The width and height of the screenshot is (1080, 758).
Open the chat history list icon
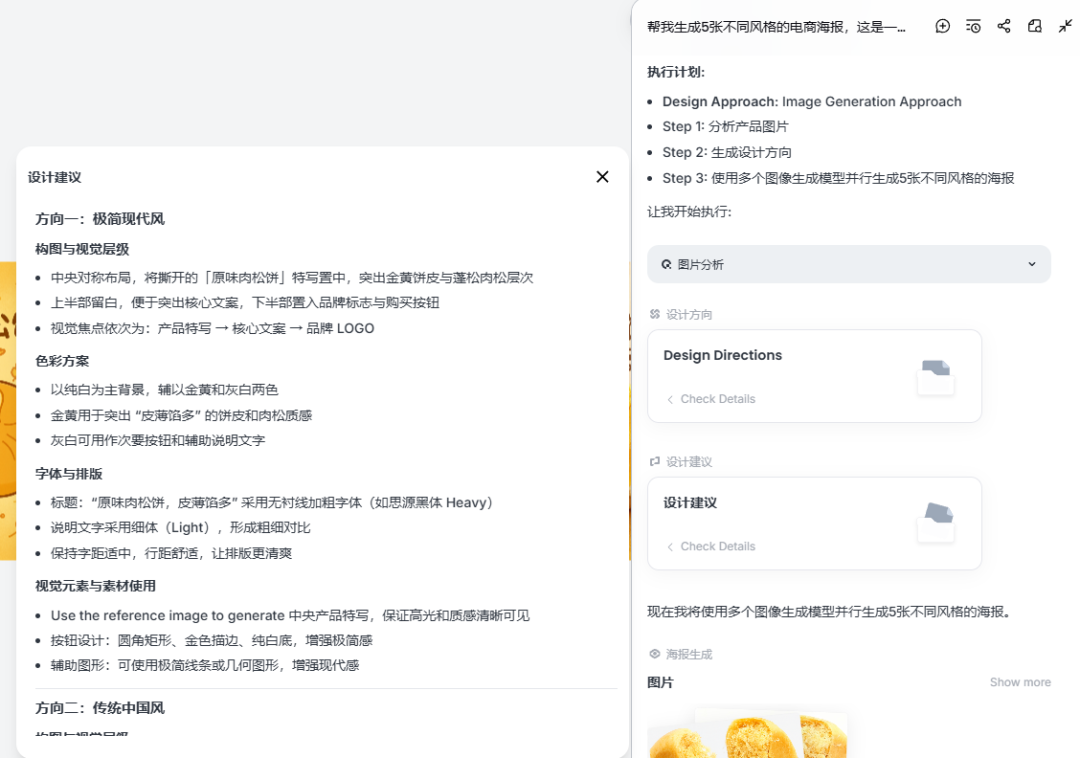[973, 26]
